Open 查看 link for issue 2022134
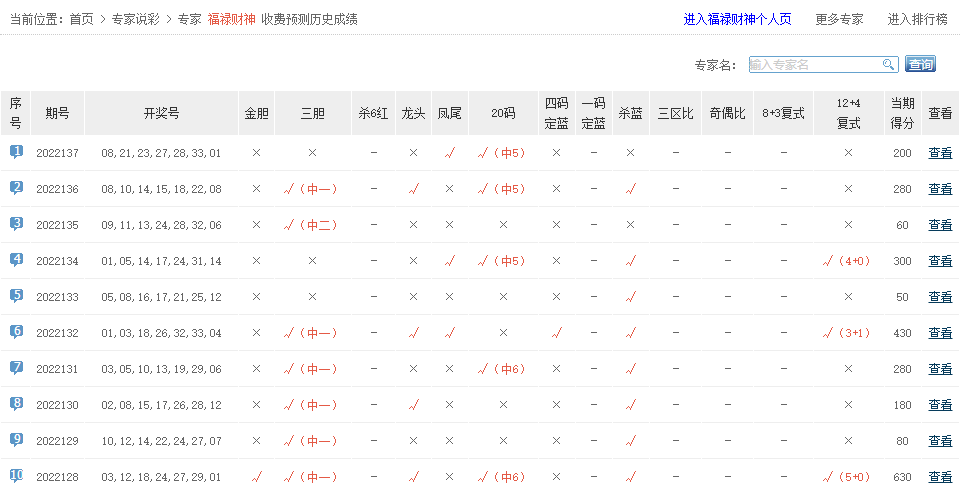 coord(940,261)
